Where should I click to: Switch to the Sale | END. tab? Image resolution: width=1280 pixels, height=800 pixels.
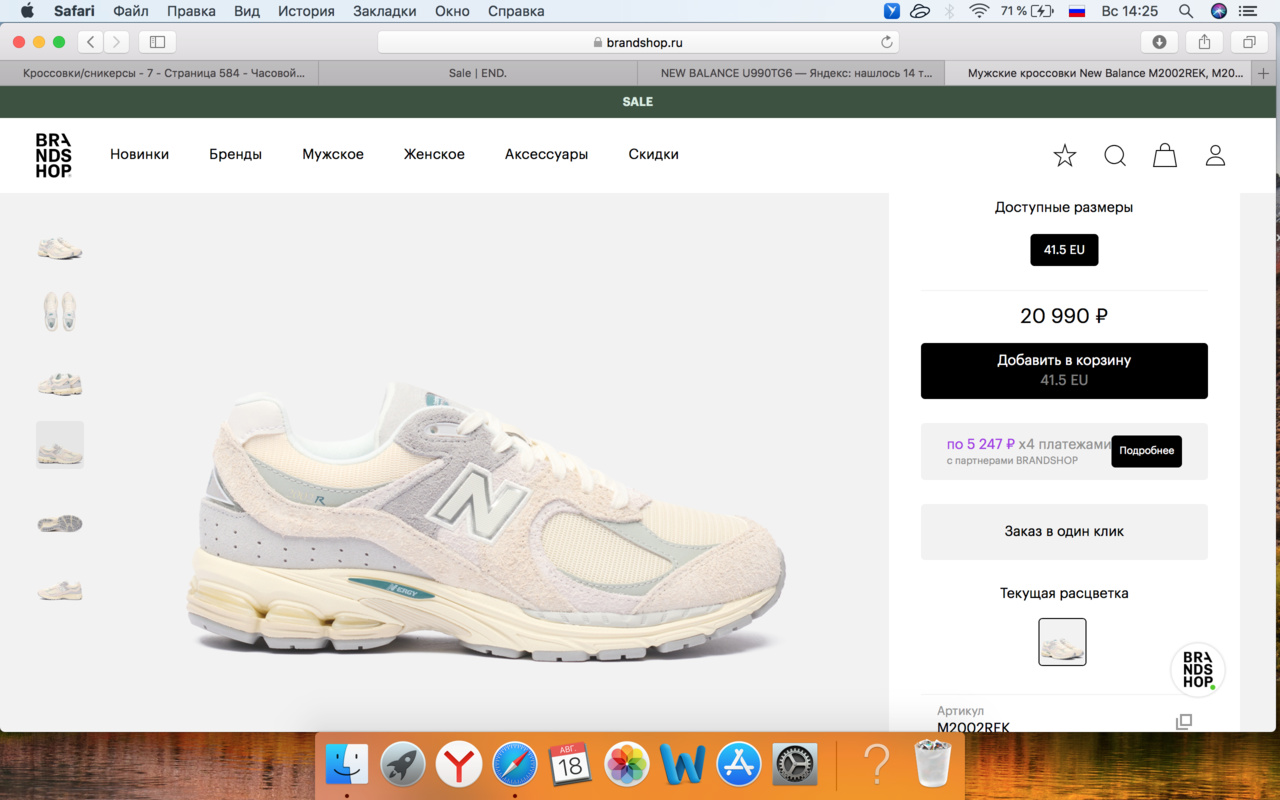tap(478, 73)
